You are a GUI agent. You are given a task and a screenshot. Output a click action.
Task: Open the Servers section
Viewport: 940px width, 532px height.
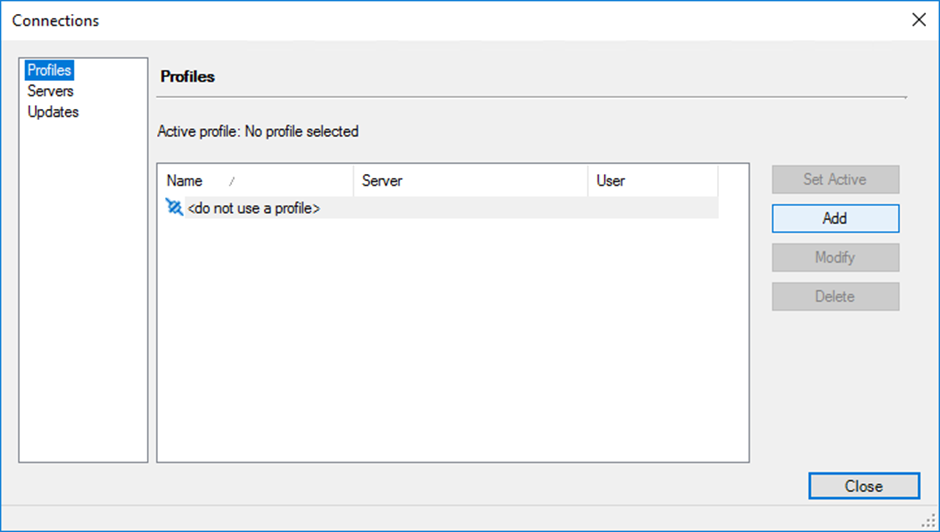pyautogui.click(x=50, y=91)
